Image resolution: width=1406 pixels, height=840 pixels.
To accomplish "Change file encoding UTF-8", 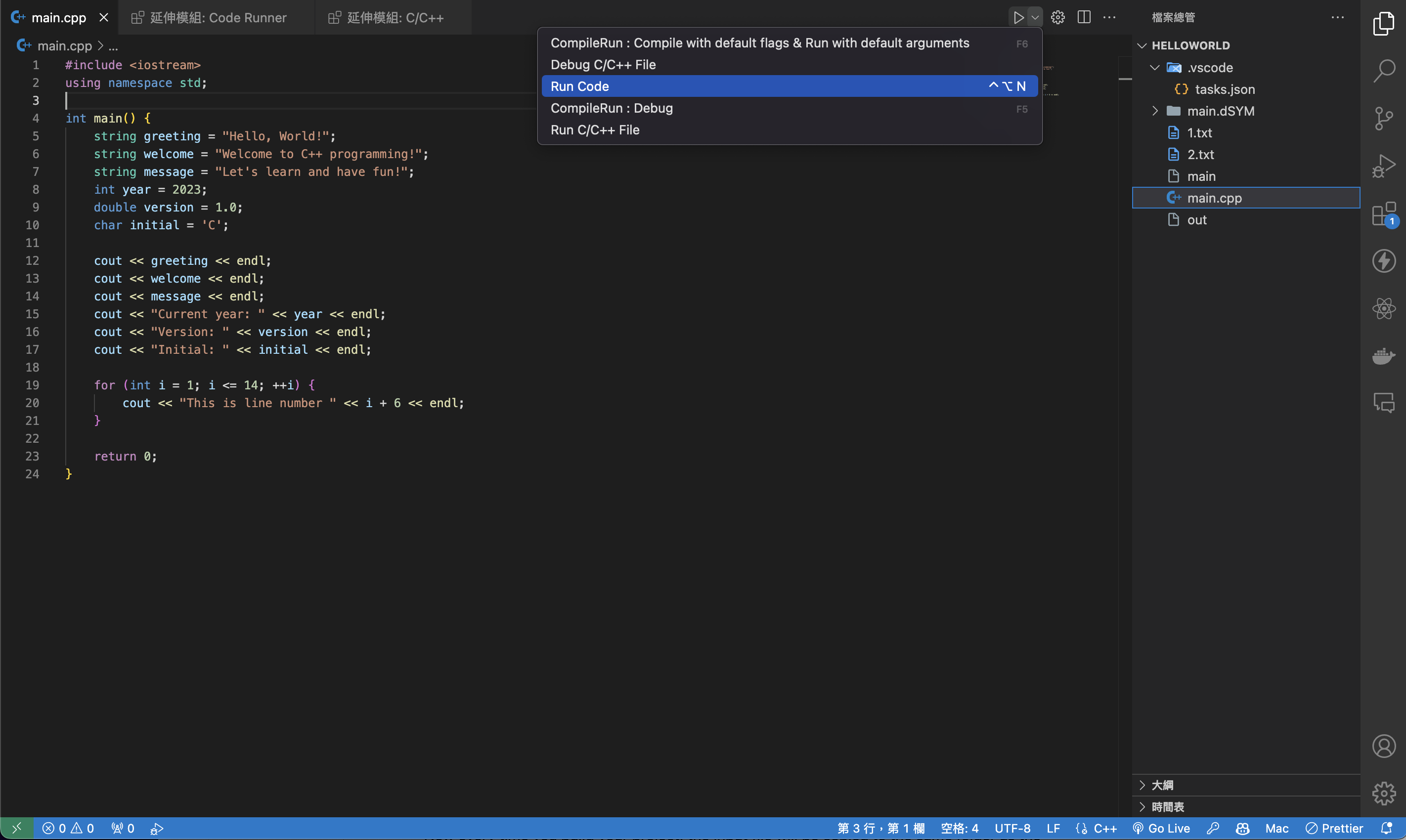I will click(x=1012, y=828).
